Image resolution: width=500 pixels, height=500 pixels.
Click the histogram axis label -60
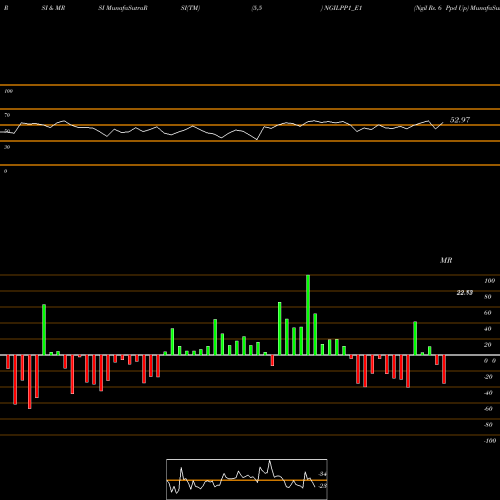488,409
